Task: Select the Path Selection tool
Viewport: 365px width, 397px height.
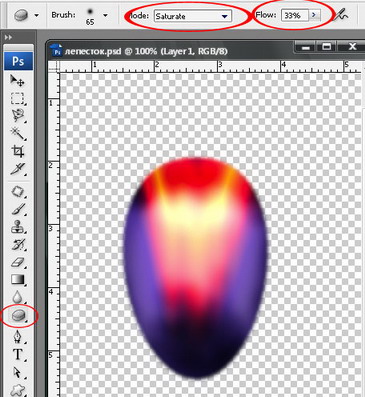Action: pos(17,372)
